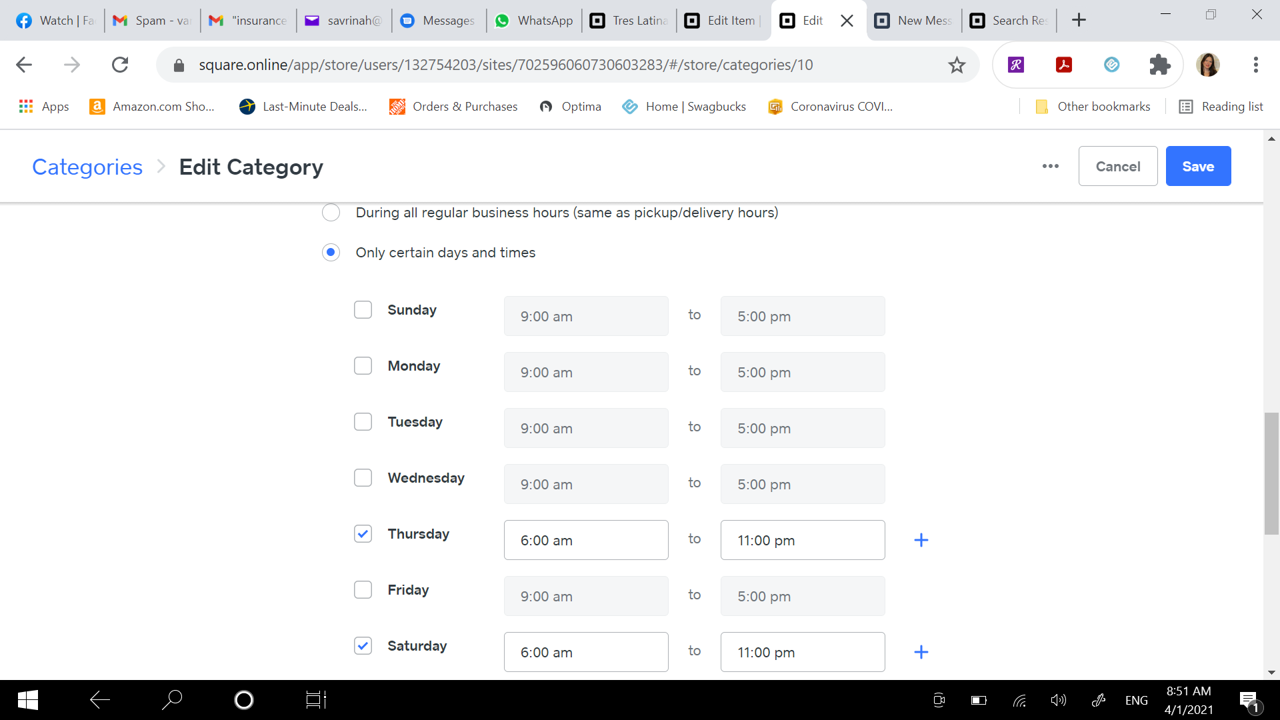The image size is (1280, 720).
Task: Open Task View on the taskbar
Action: coord(316,700)
